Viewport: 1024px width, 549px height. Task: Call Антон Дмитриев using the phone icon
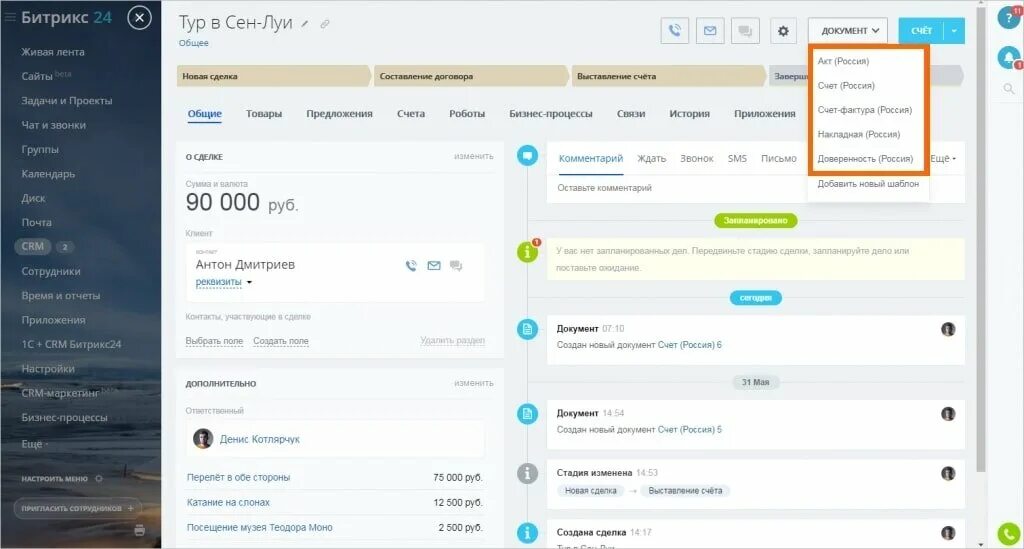(x=411, y=266)
